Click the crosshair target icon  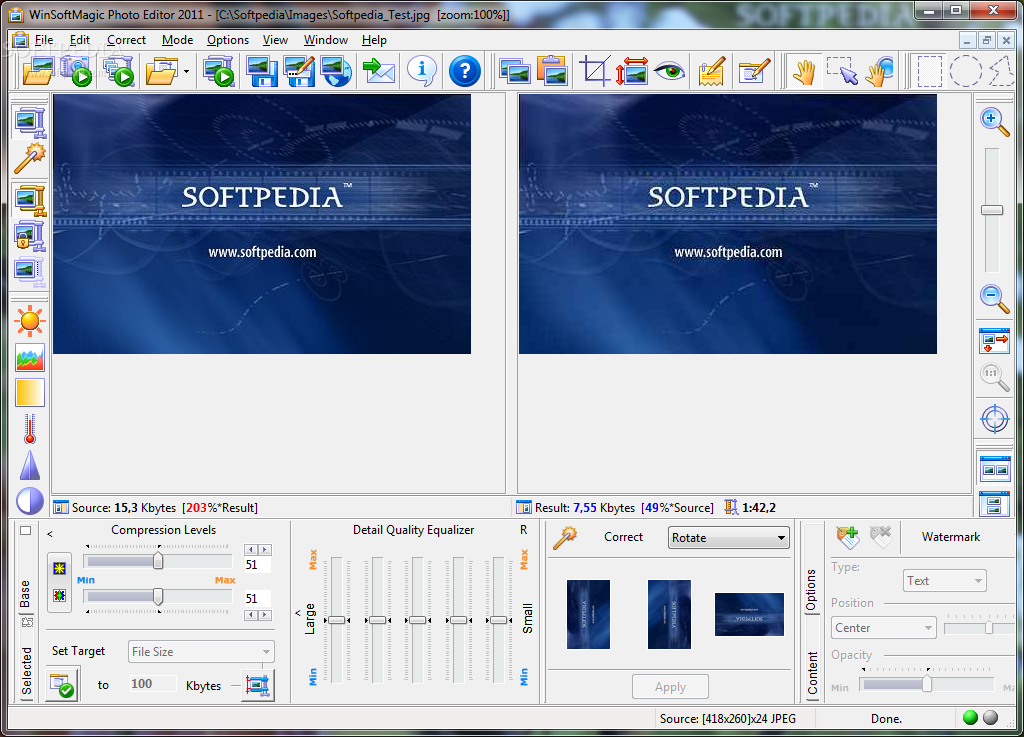click(995, 418)
